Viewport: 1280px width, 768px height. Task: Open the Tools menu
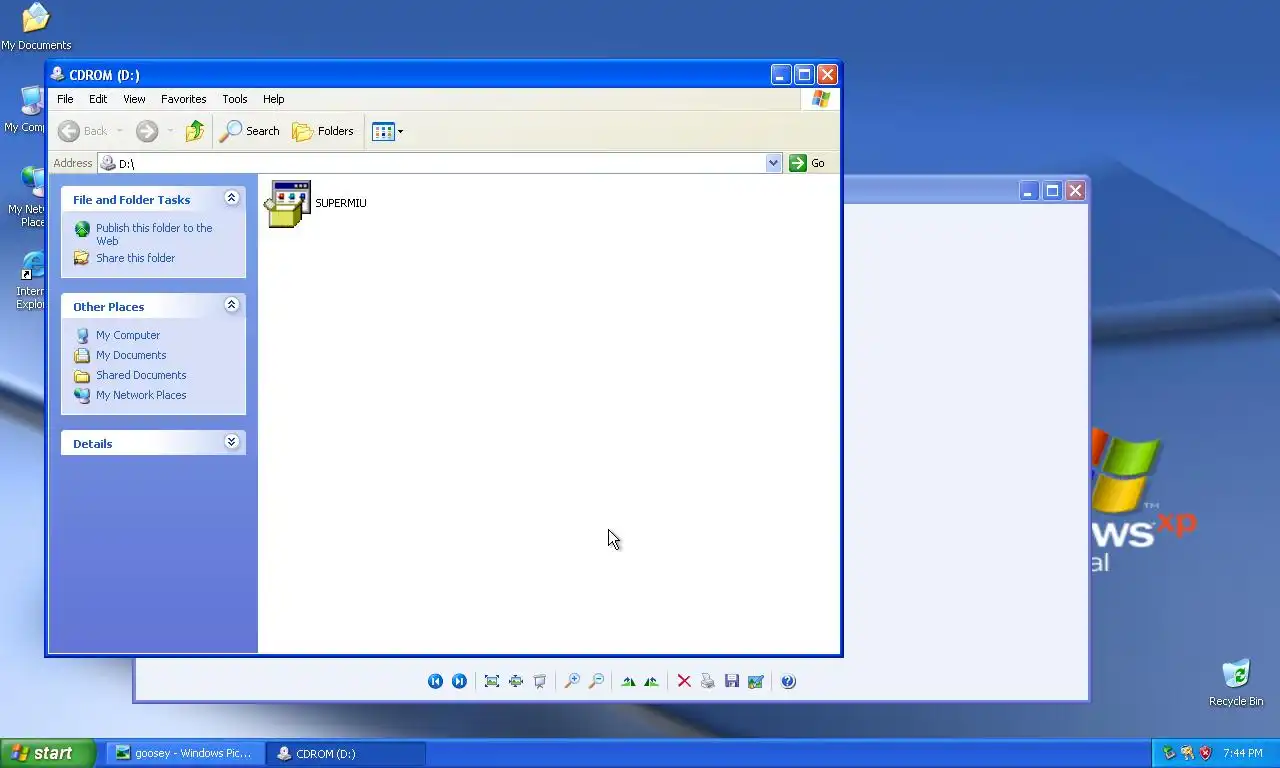tap(235, 99)
